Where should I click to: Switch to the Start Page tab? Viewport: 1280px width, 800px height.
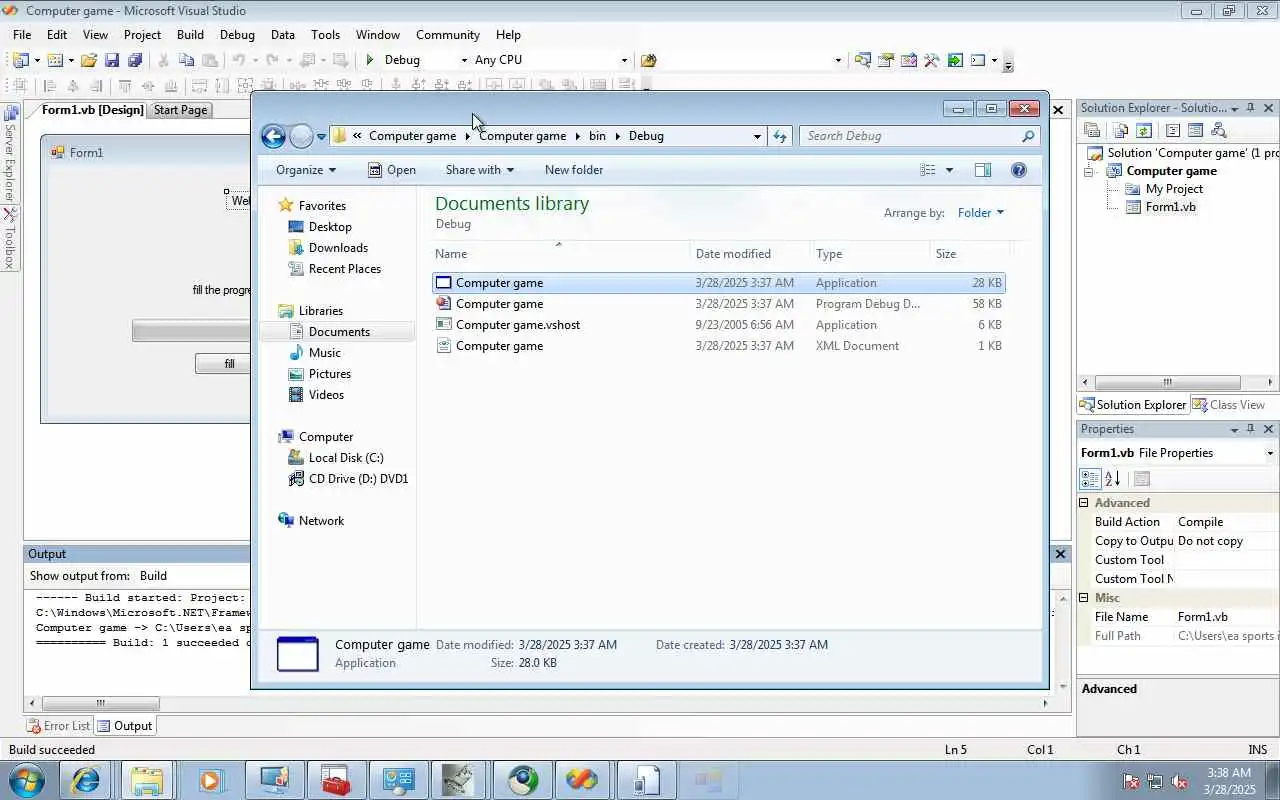pos(181,110)
